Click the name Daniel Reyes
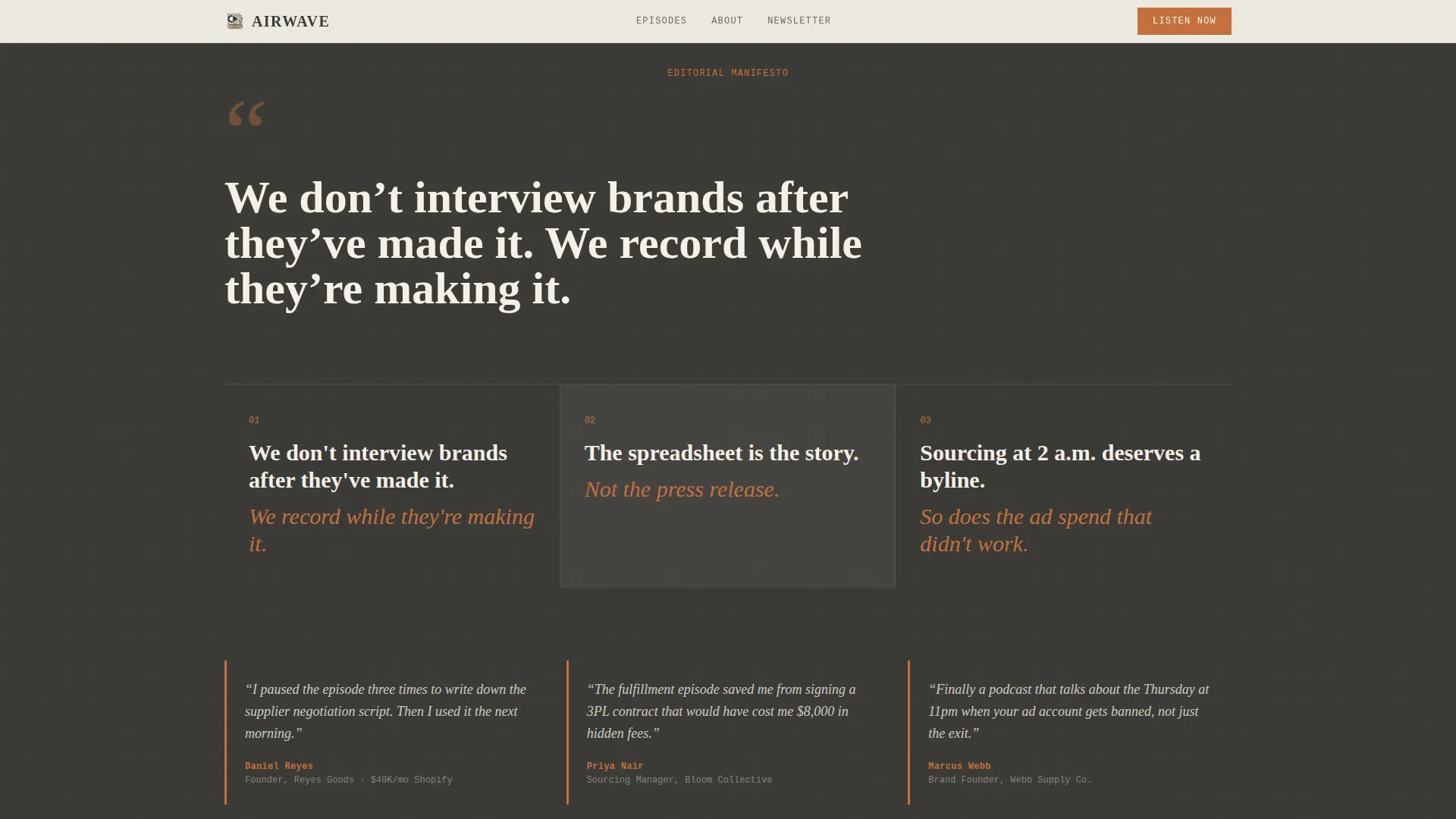1456x819 pixels. coord(278,766)
